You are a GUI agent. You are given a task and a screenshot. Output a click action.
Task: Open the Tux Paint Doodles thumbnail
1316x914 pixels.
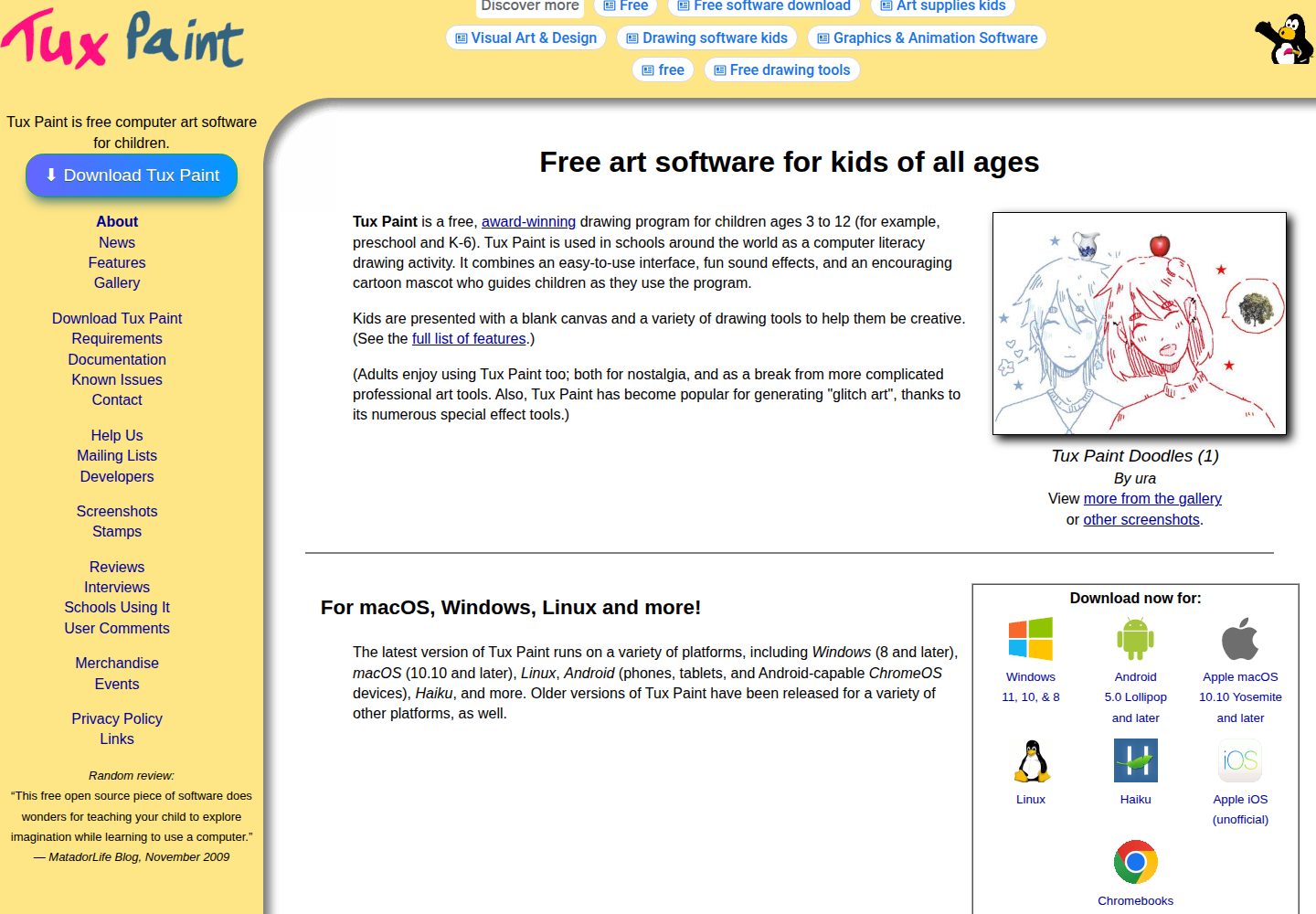(1140, 324)
